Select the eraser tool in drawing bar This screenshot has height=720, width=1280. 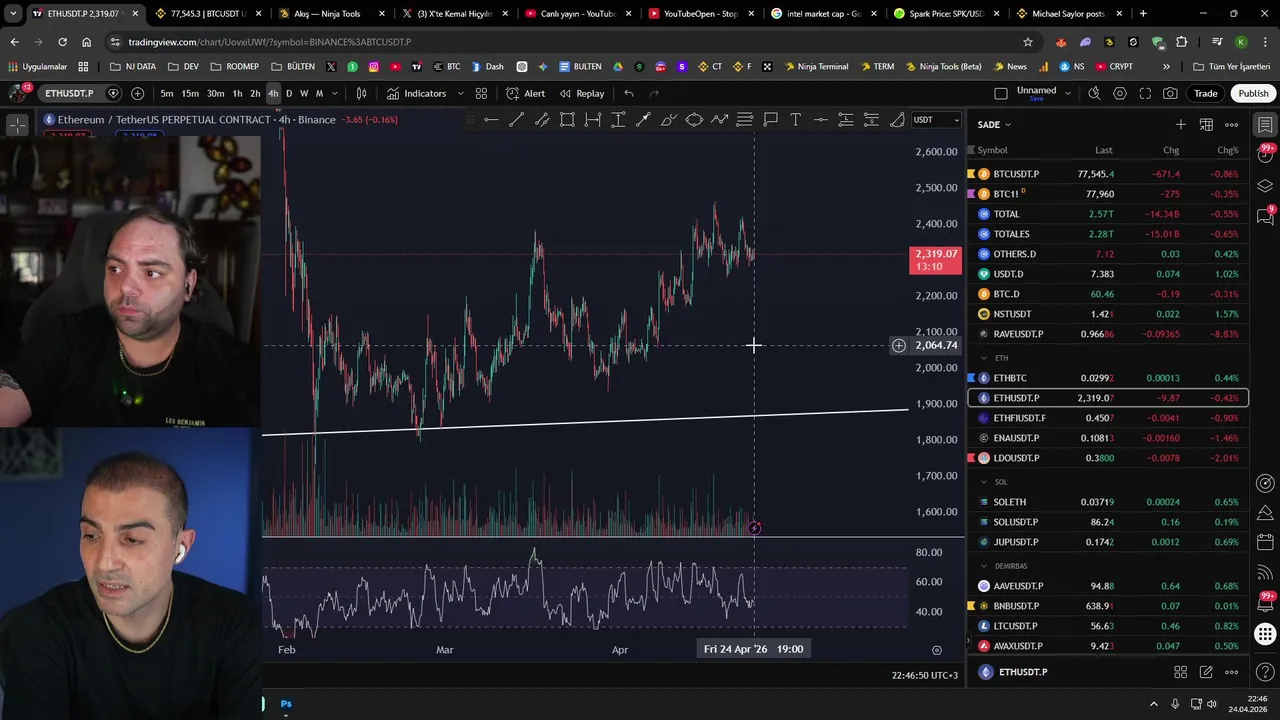[x=897, y=120]
